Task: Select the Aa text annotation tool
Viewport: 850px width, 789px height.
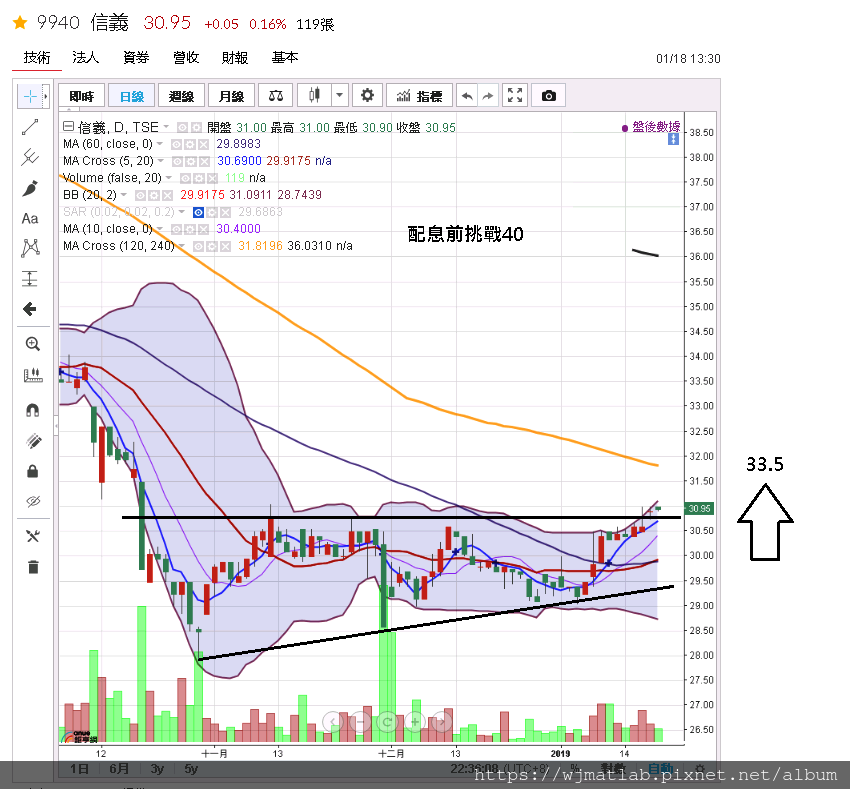Action: [x=30, y=219]
